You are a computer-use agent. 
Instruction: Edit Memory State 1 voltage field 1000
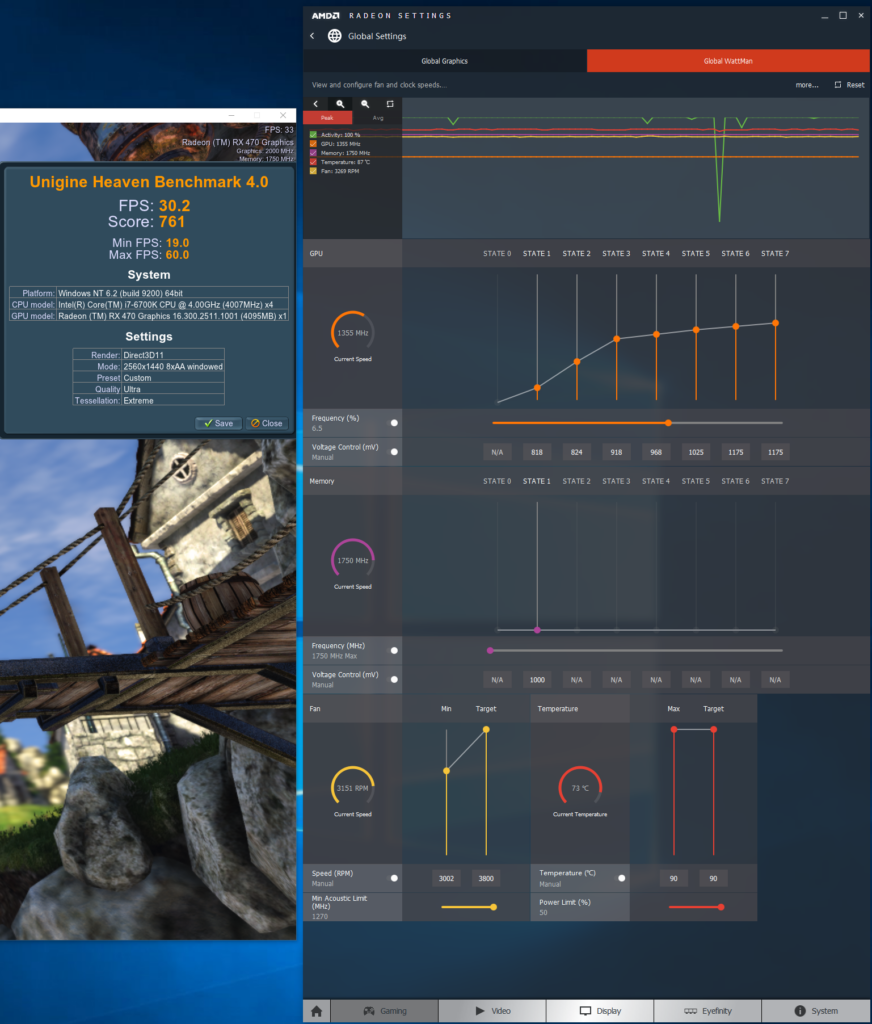(537, 680)
